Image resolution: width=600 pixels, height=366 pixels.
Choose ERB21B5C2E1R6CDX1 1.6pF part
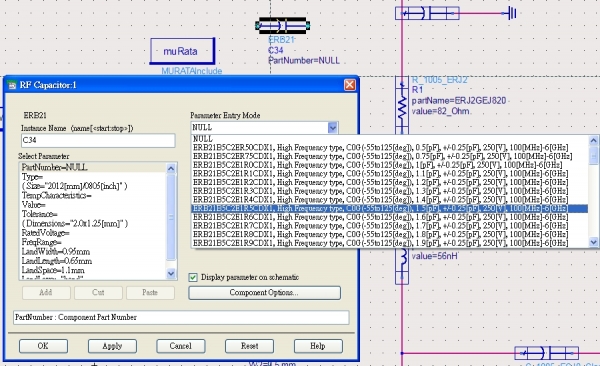pos(390,217)
